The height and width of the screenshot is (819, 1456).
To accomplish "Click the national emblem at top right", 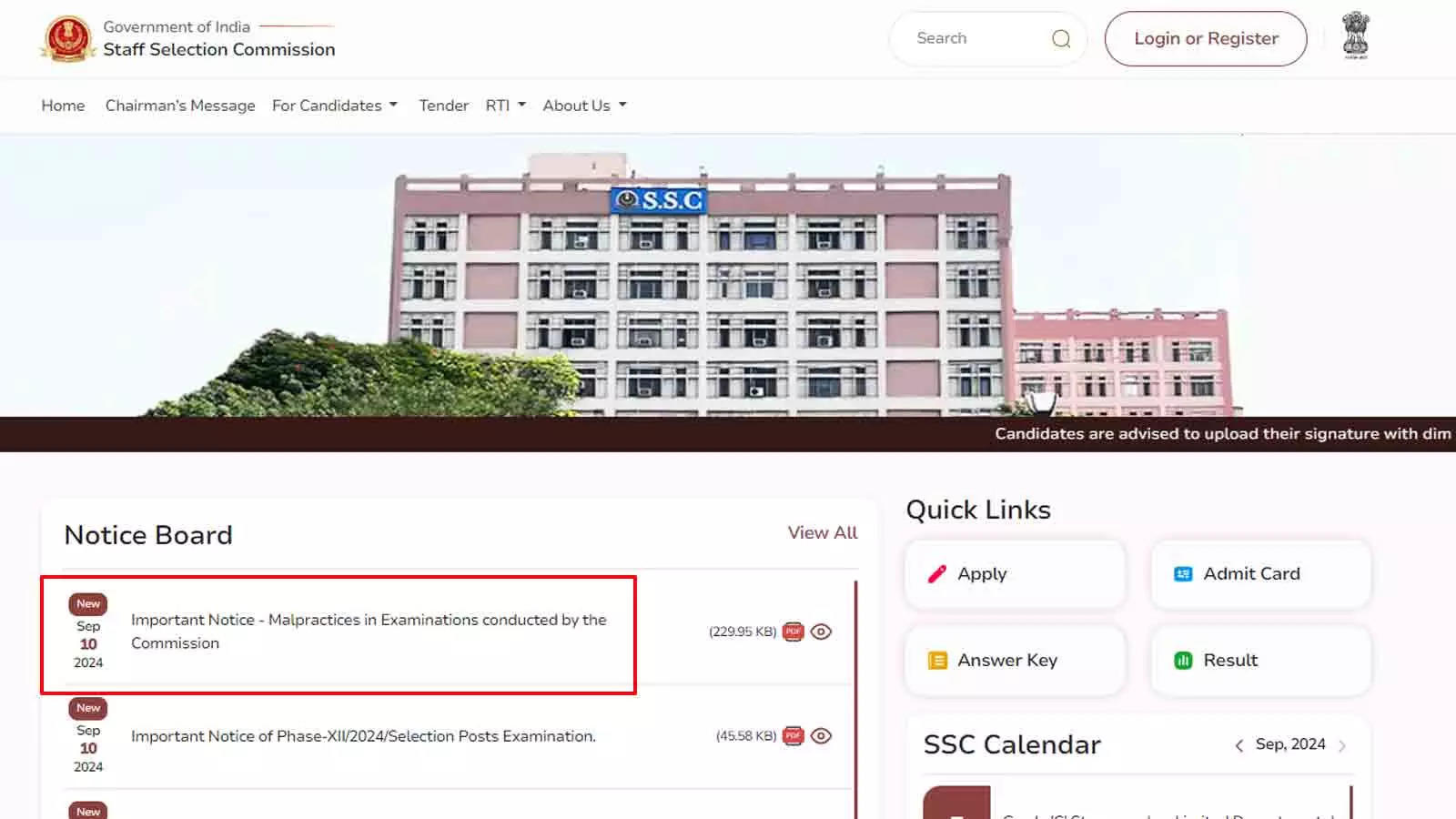I will point(1355,37).
